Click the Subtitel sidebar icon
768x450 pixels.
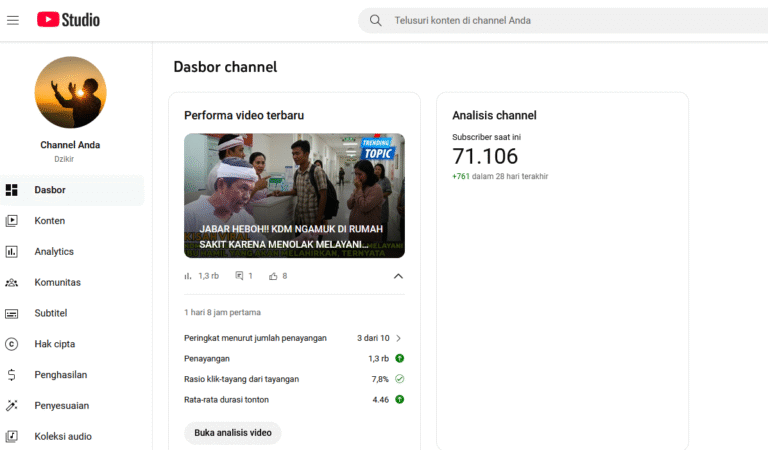[x=12, y=314]
